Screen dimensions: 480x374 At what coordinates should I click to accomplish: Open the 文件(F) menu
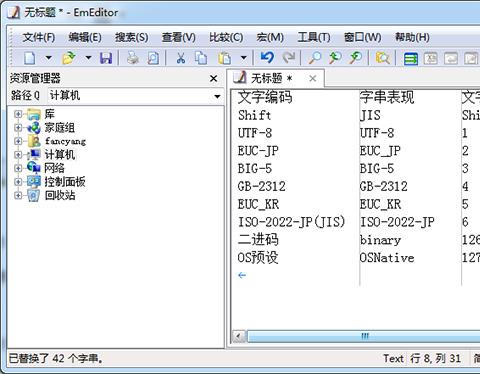coord(39,37)
